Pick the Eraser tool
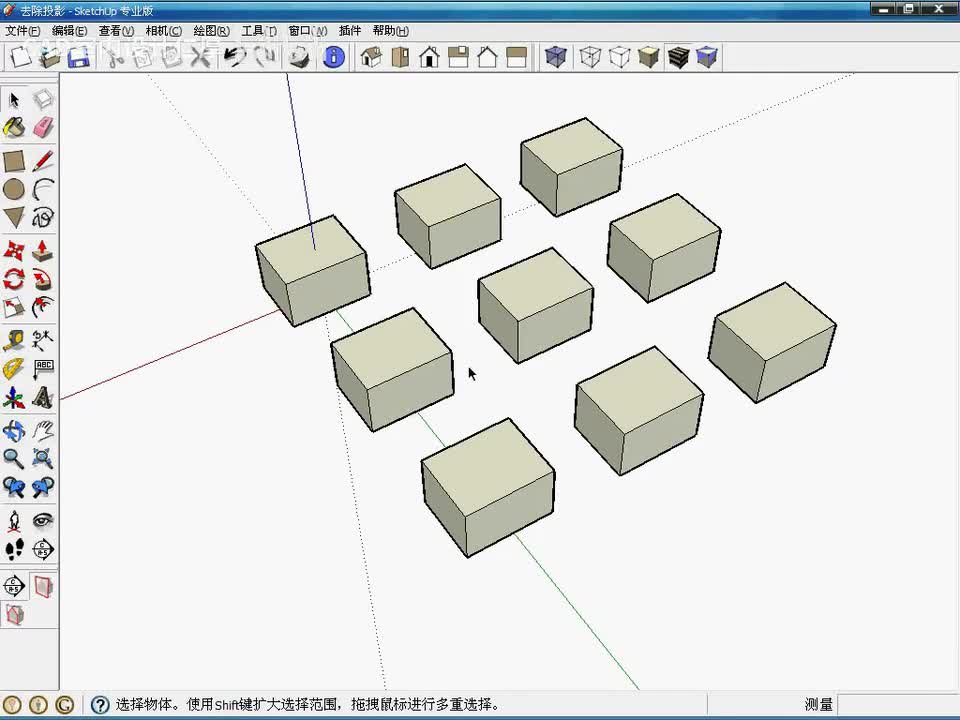This screenshot has width=960, height=720. coord(43,128)
